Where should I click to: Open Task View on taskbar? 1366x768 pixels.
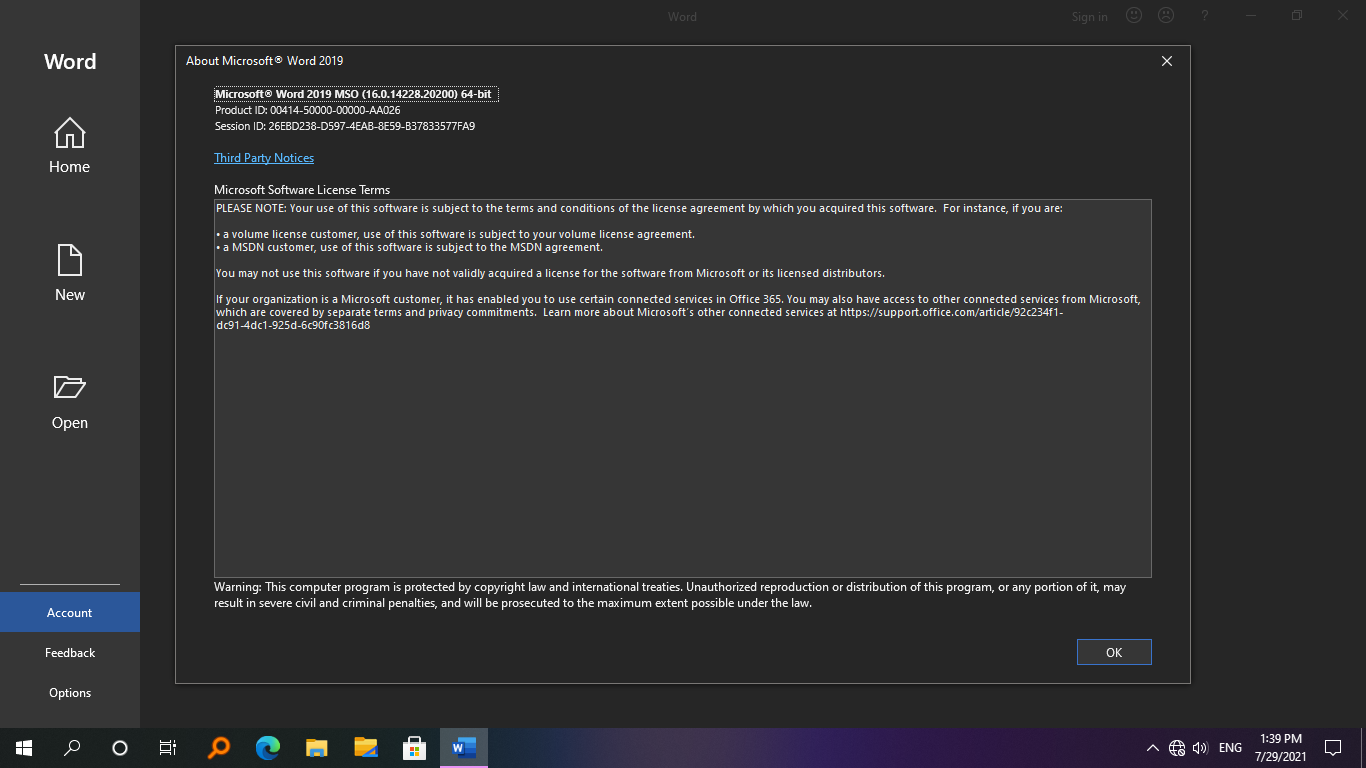pos(168,748)
